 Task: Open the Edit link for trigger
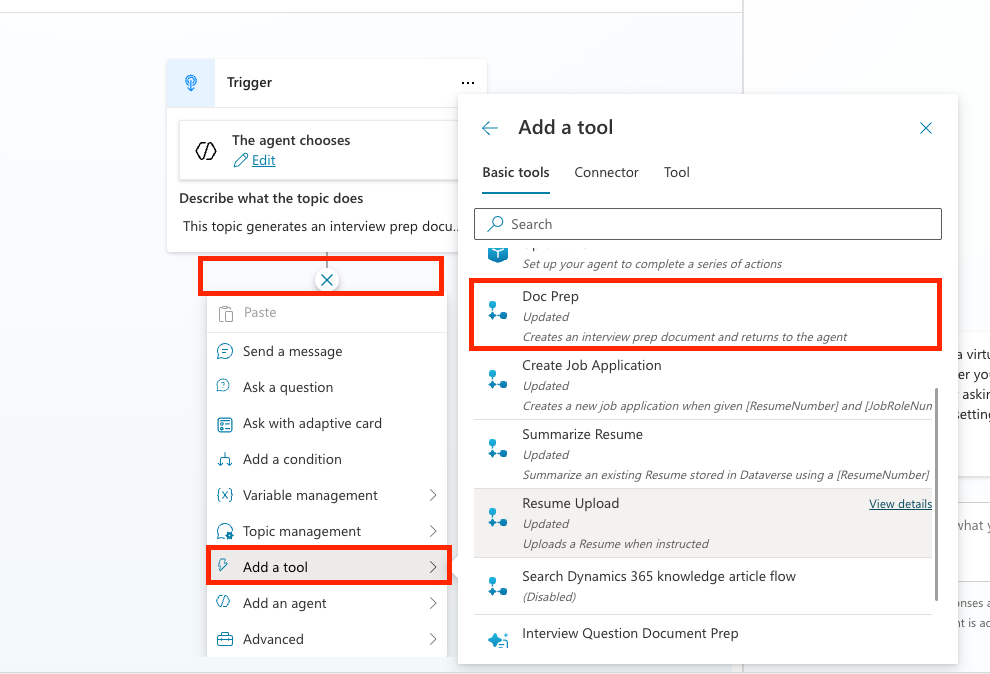(x=263, y=160)
